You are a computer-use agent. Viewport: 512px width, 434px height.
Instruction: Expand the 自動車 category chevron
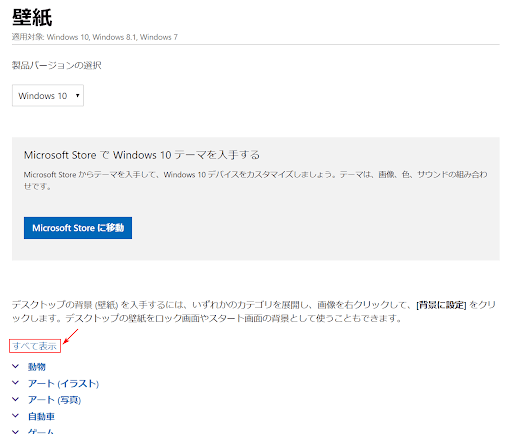15,415
